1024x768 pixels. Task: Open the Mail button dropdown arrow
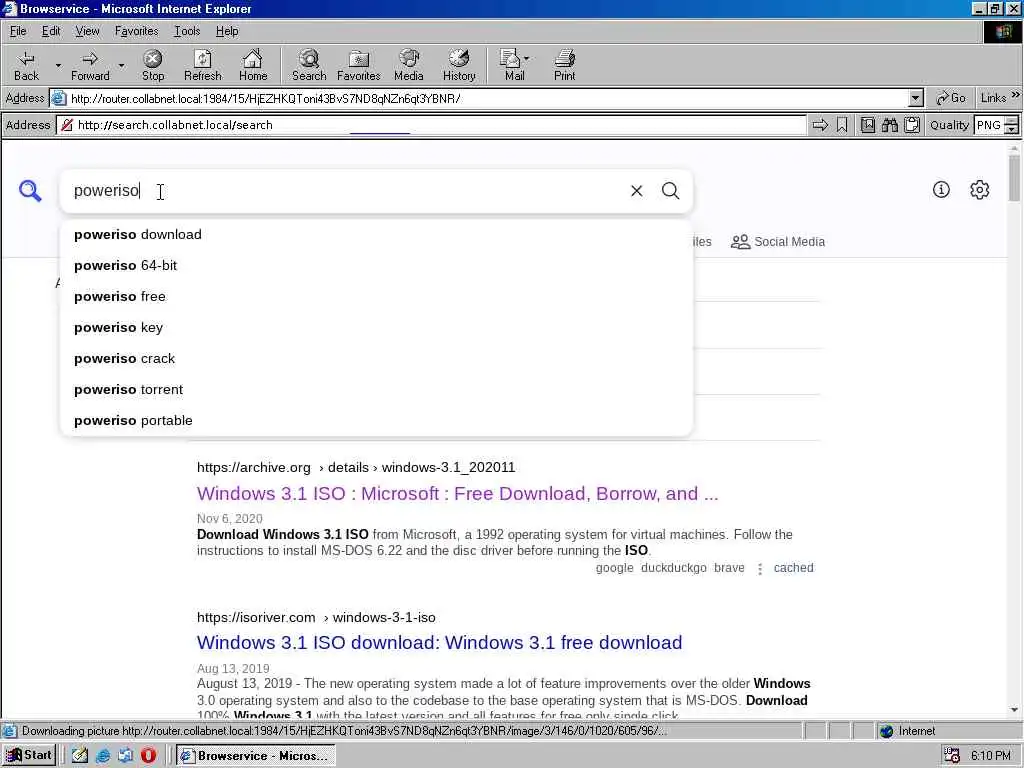click(x=526, y=58)
